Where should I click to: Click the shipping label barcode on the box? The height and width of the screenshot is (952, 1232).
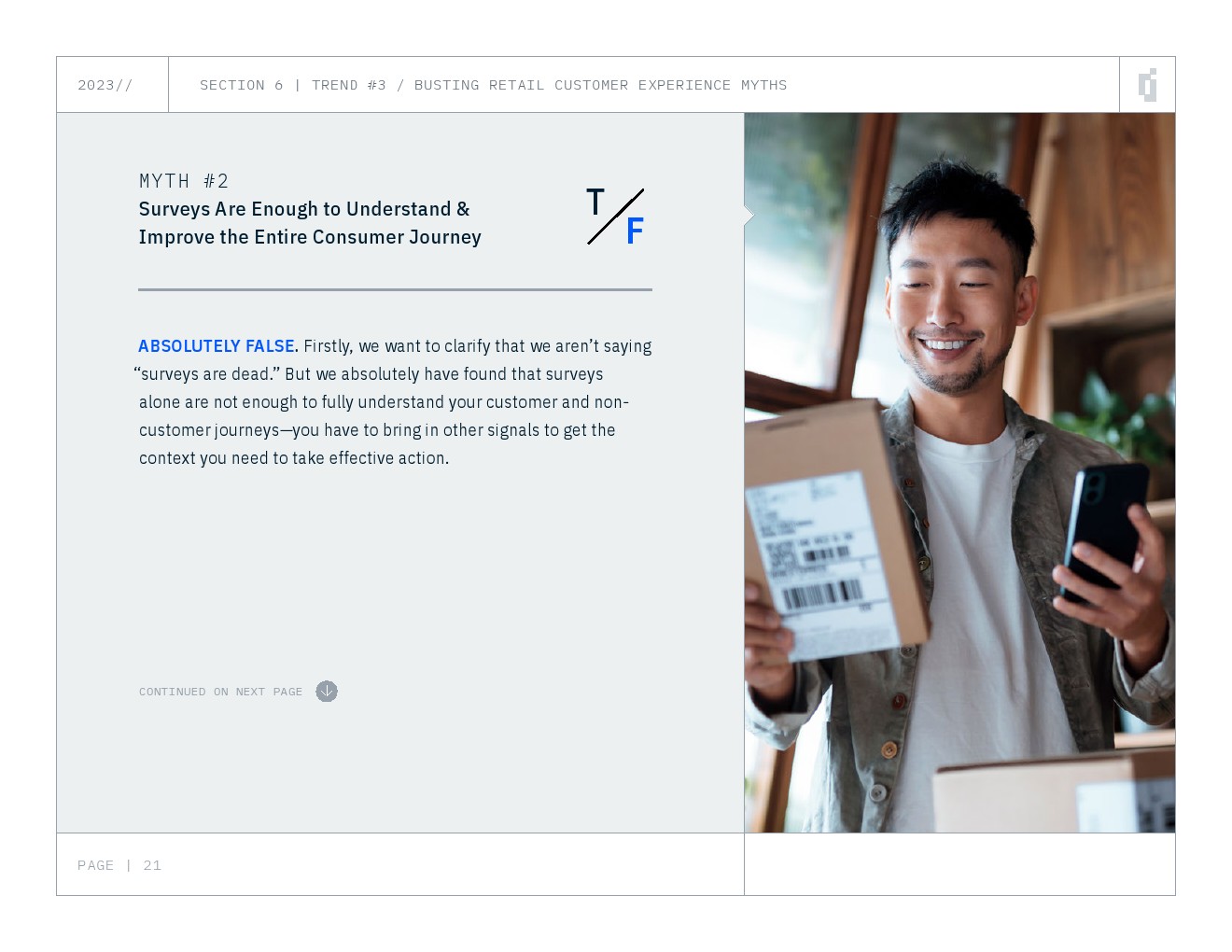[x=821, y=594]
